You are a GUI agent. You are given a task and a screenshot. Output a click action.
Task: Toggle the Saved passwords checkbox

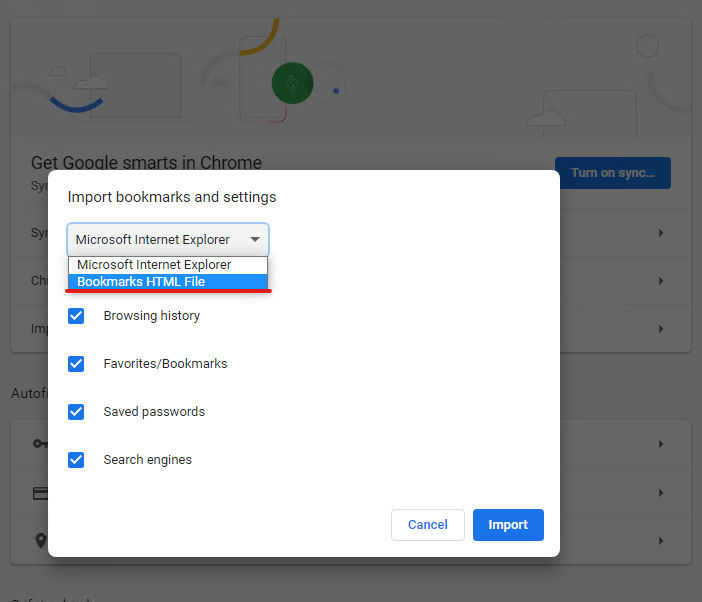tap(76, 411)
